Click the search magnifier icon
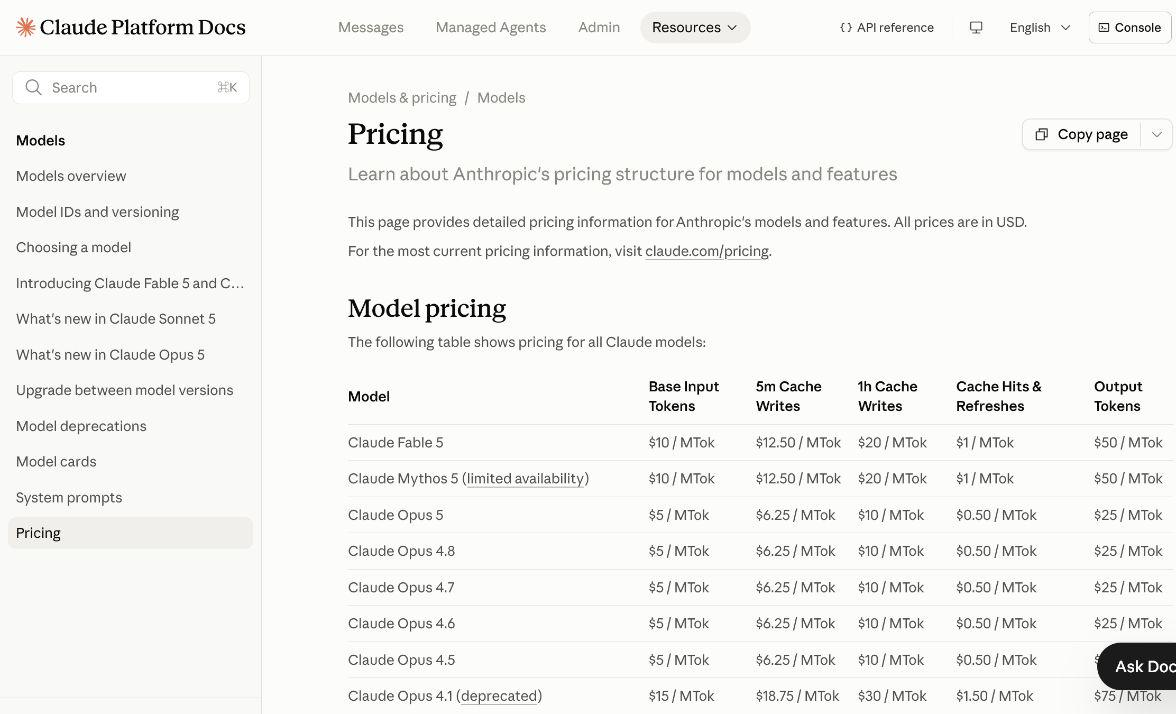This screenshot has width=1176, height=714. (33, 88)
